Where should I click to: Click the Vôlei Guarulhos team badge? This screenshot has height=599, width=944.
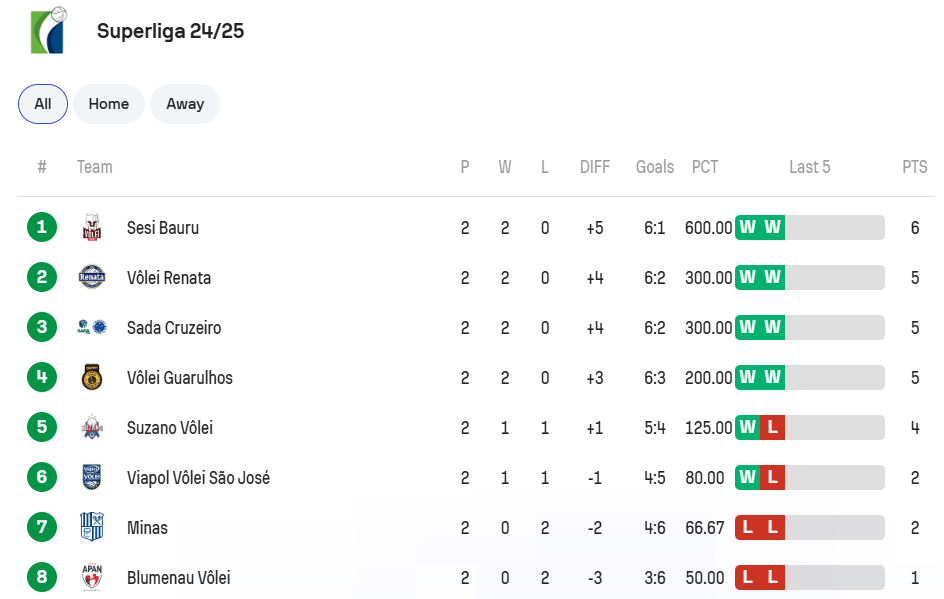92,378
